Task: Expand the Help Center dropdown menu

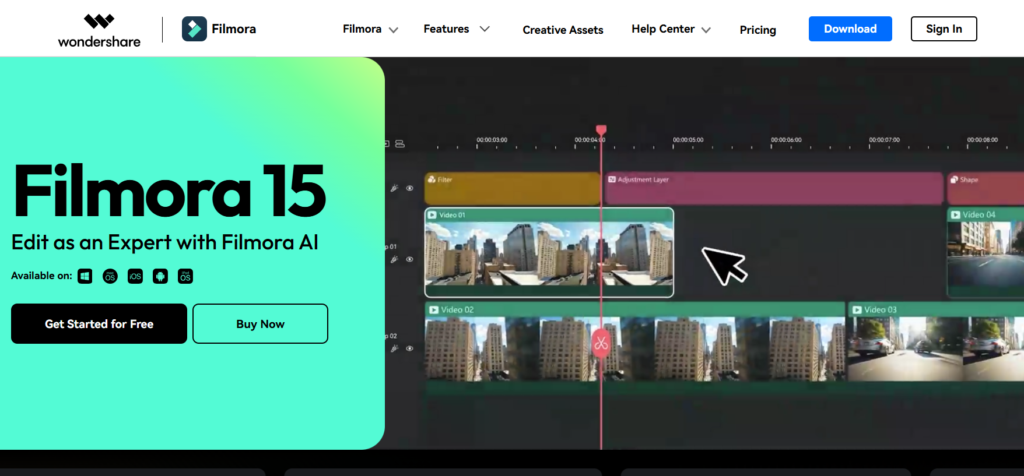Action: 671,30
